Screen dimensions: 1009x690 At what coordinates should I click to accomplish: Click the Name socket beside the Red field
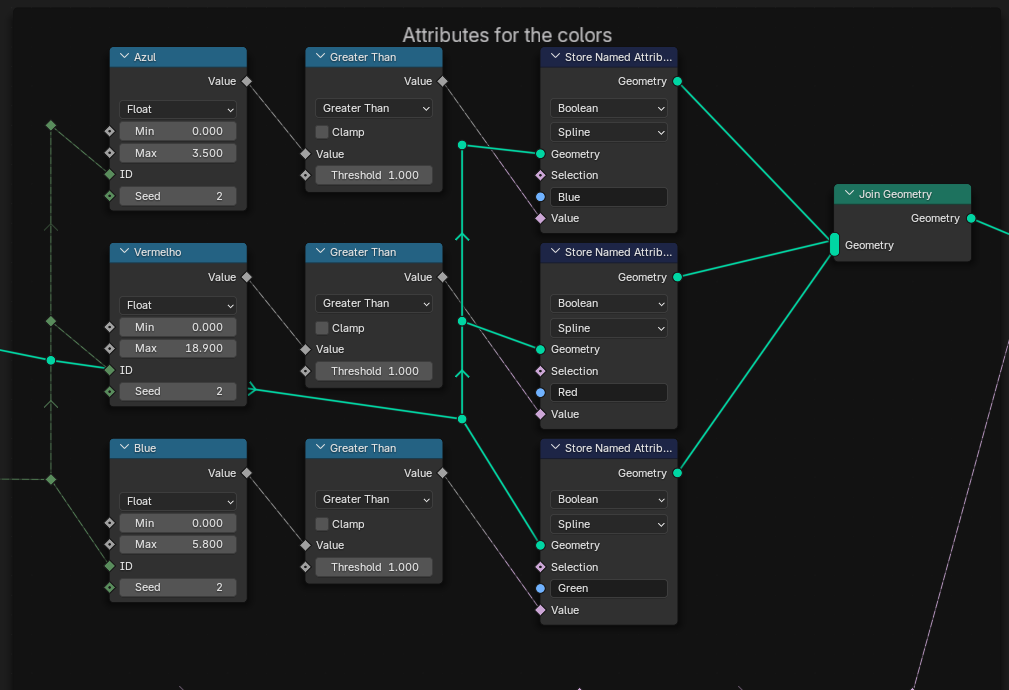tap(541, 392)
